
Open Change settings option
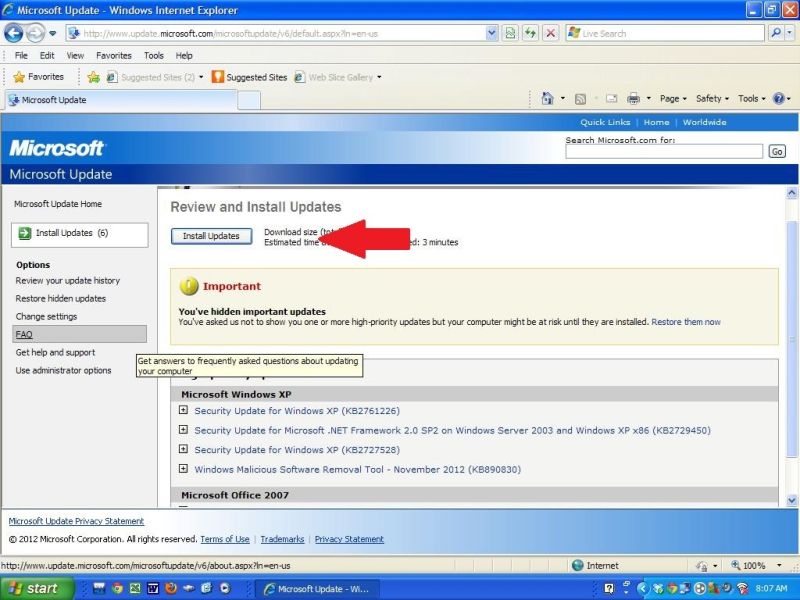click(x=46, y=316)
